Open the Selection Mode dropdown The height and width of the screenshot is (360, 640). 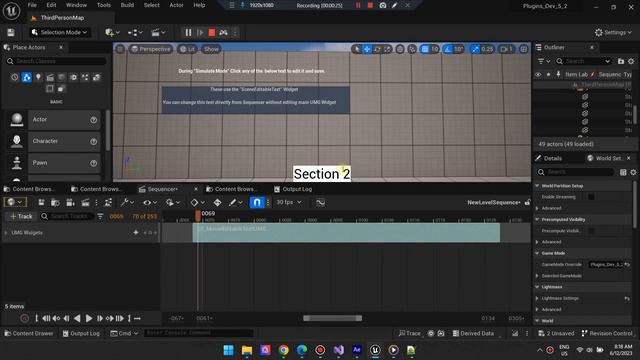(x=60, y=32)
